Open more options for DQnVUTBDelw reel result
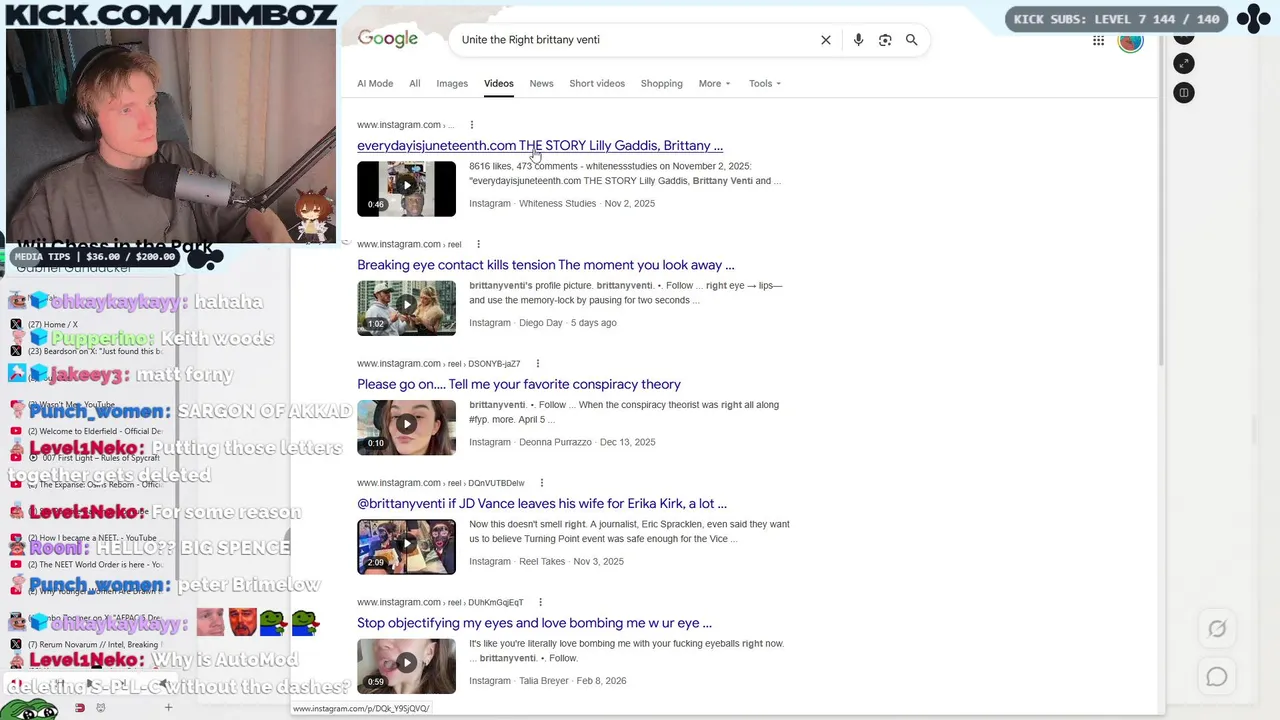1280x720 pixels. pos(541,483)
